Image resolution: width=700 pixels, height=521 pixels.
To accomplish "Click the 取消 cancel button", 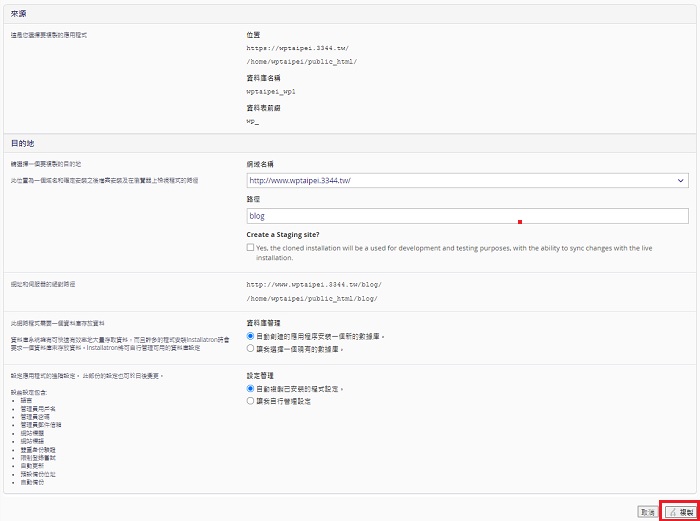I will (x=648, y=512).
